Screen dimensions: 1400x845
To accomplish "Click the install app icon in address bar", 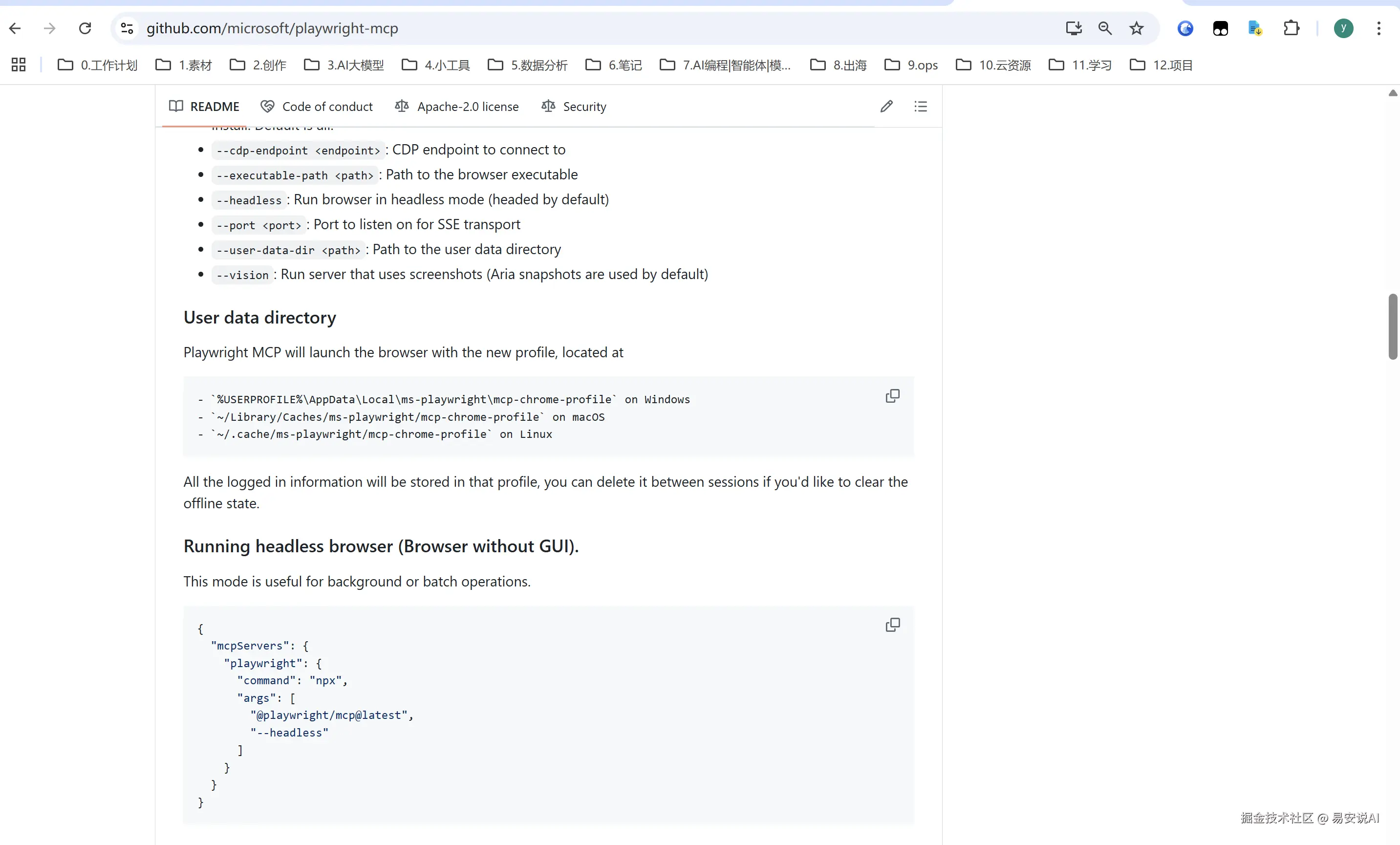I will [x=1073, y=28].
